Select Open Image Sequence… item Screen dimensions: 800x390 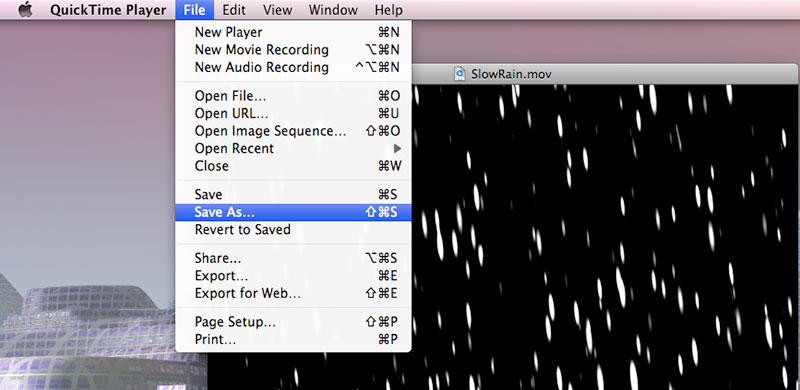293,131
